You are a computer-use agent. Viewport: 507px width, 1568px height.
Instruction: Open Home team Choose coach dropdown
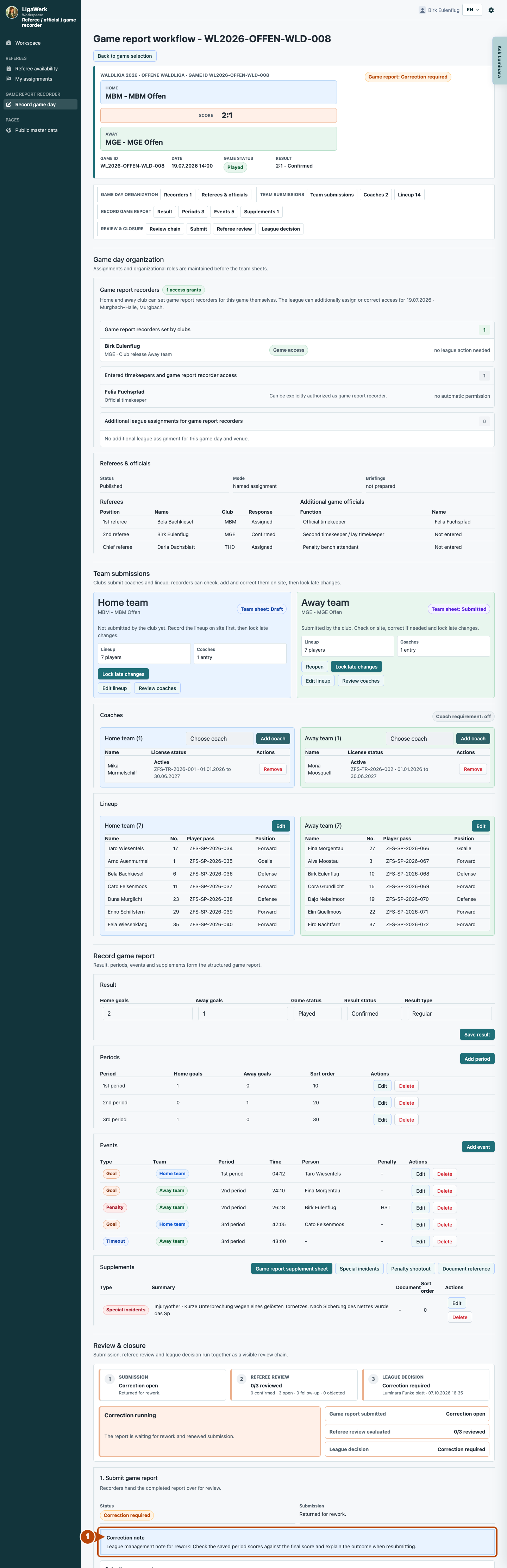pyautogui.click(x=219, y=738)
